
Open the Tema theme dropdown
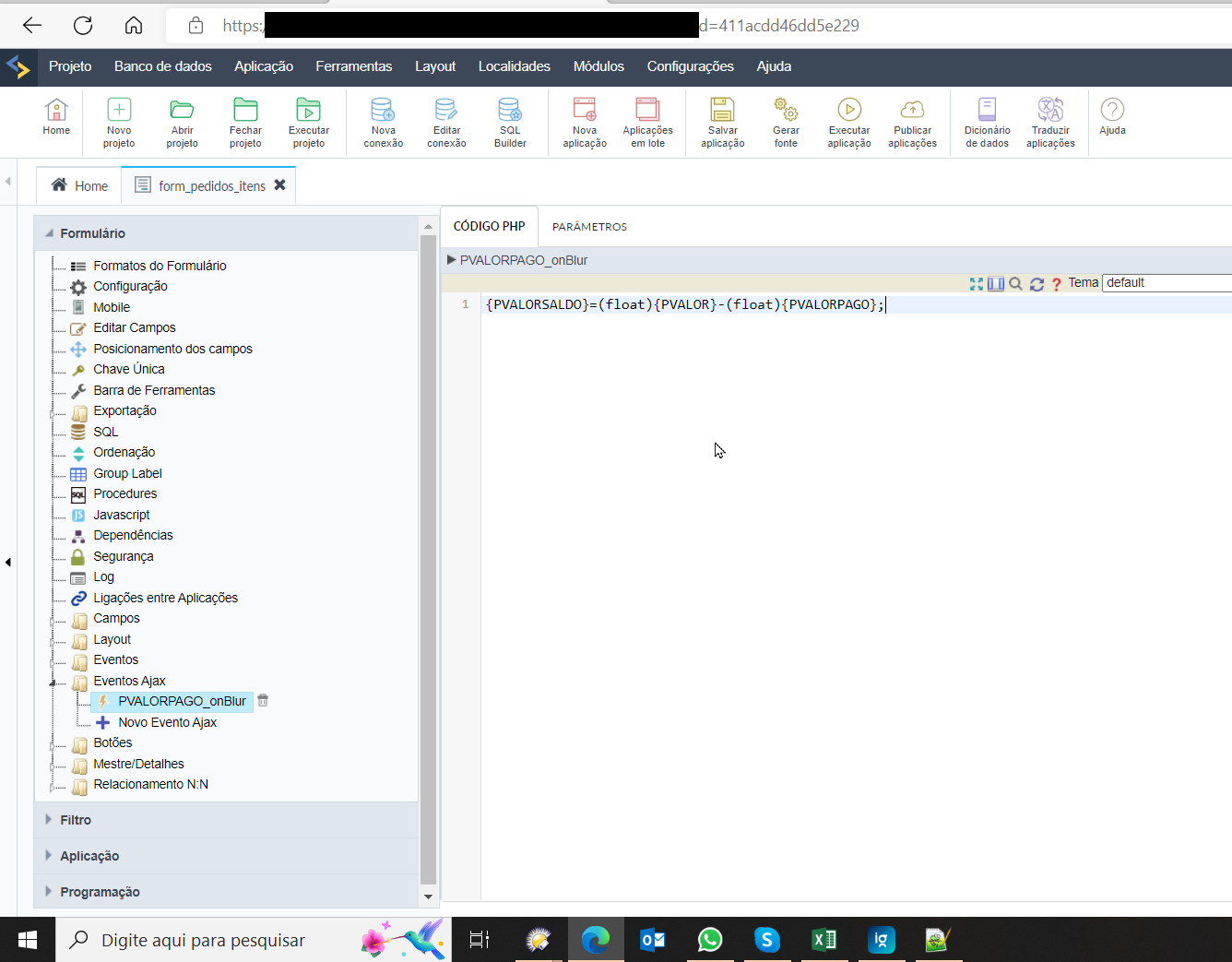1167,283
